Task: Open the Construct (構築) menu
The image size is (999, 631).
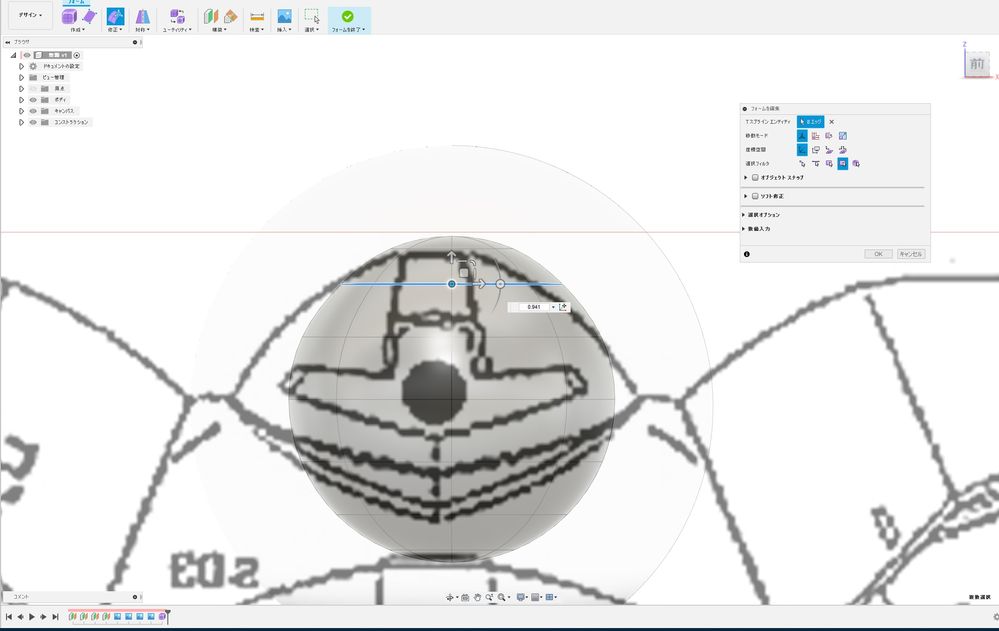Action: [220, 29]
